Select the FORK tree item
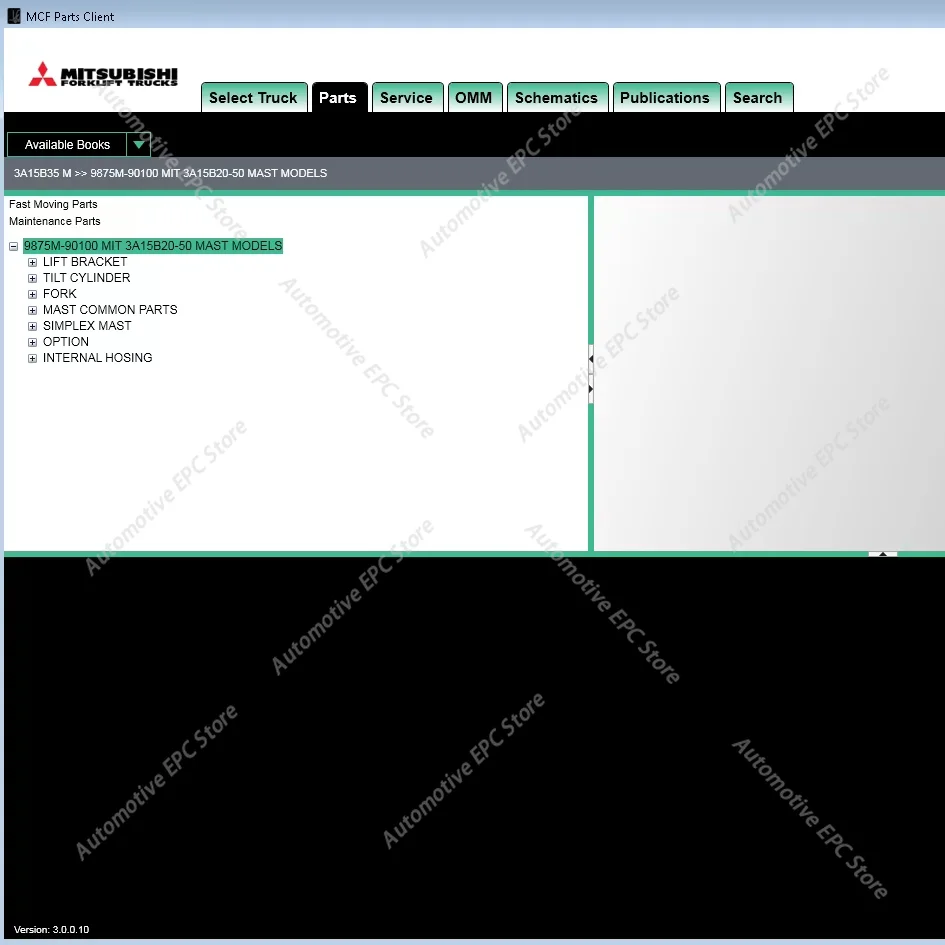The height and width of the screenshot is (945, 945). (x=60, y=294)
